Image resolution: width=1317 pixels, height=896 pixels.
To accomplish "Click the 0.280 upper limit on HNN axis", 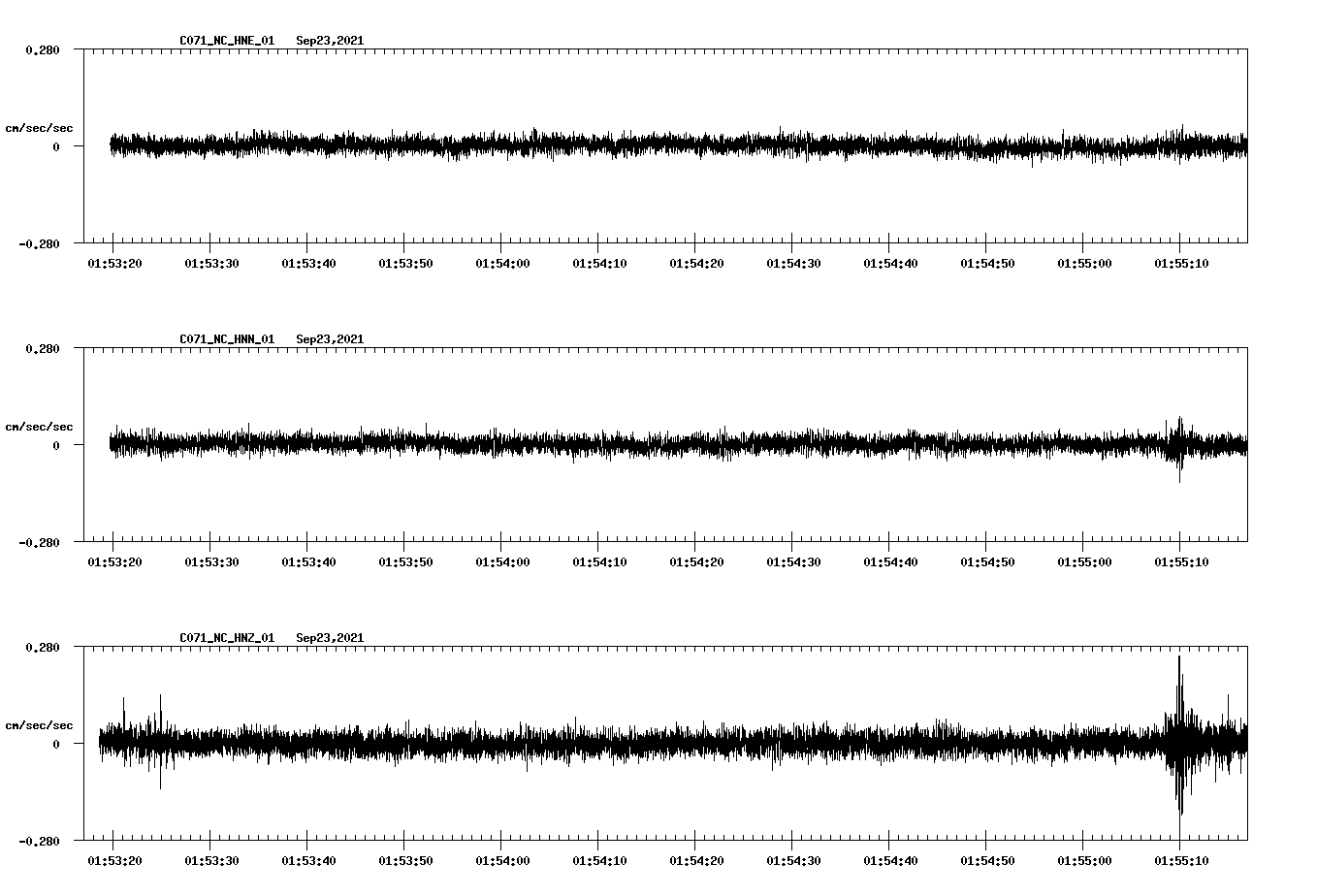I will click(x=42, y=348).
